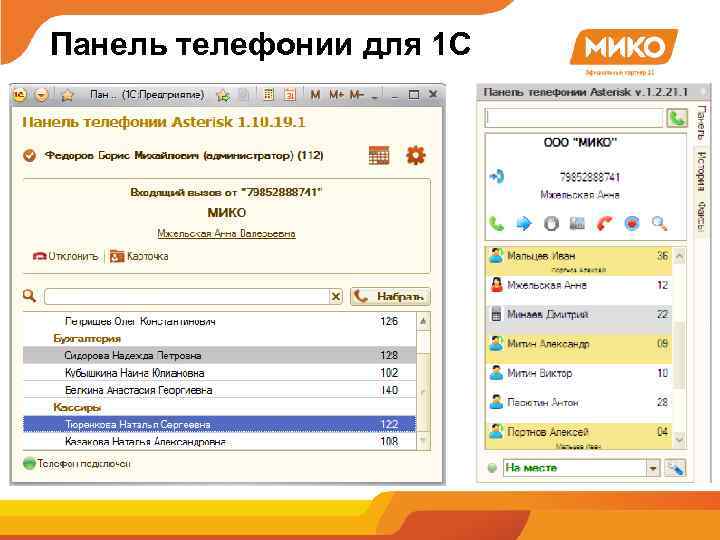720x540 pixels.
Task: Click the Asterisk contact list scroll-down arrow
Action: 679,440
